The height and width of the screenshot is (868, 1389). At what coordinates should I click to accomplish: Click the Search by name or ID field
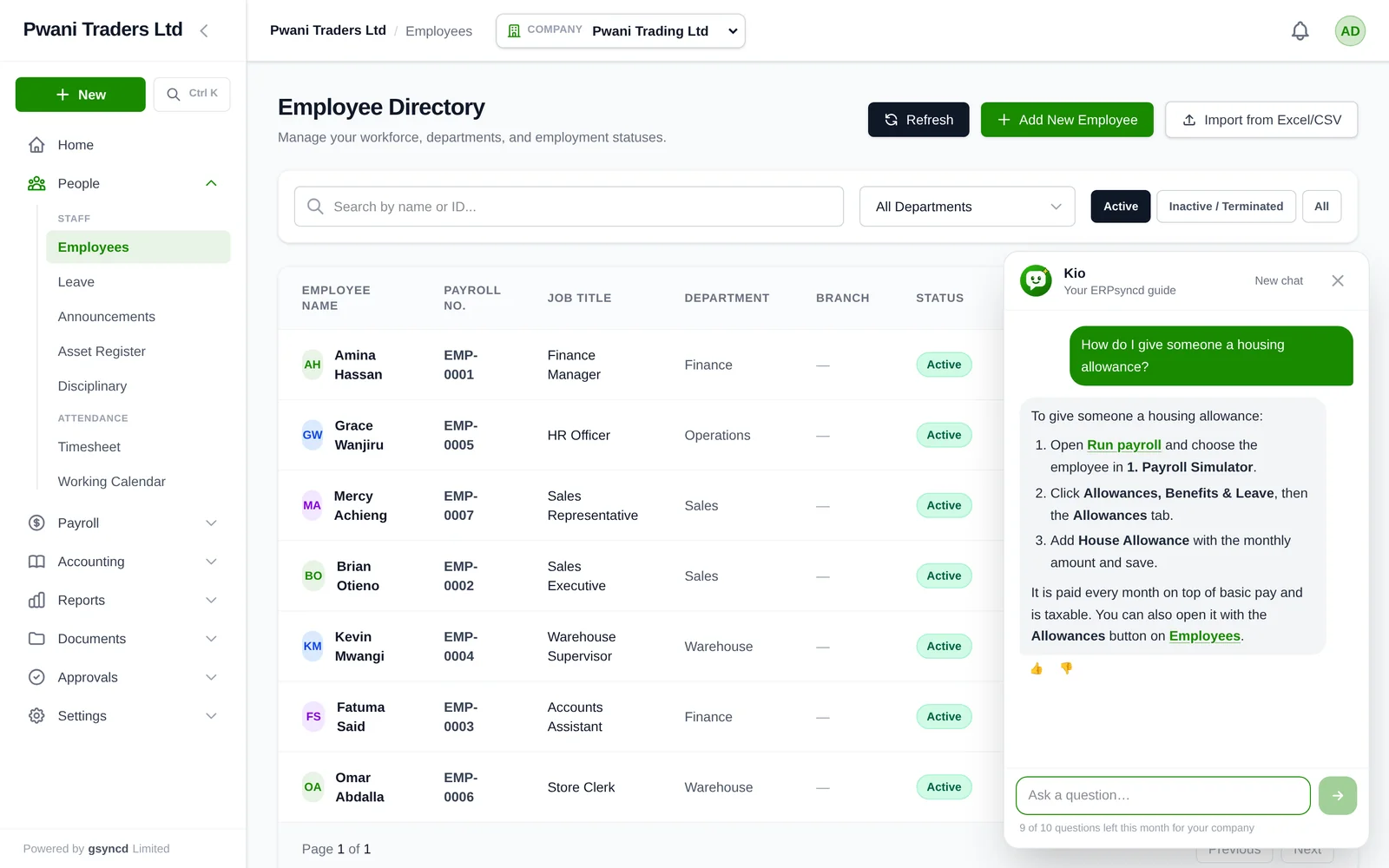pos(569,207)
